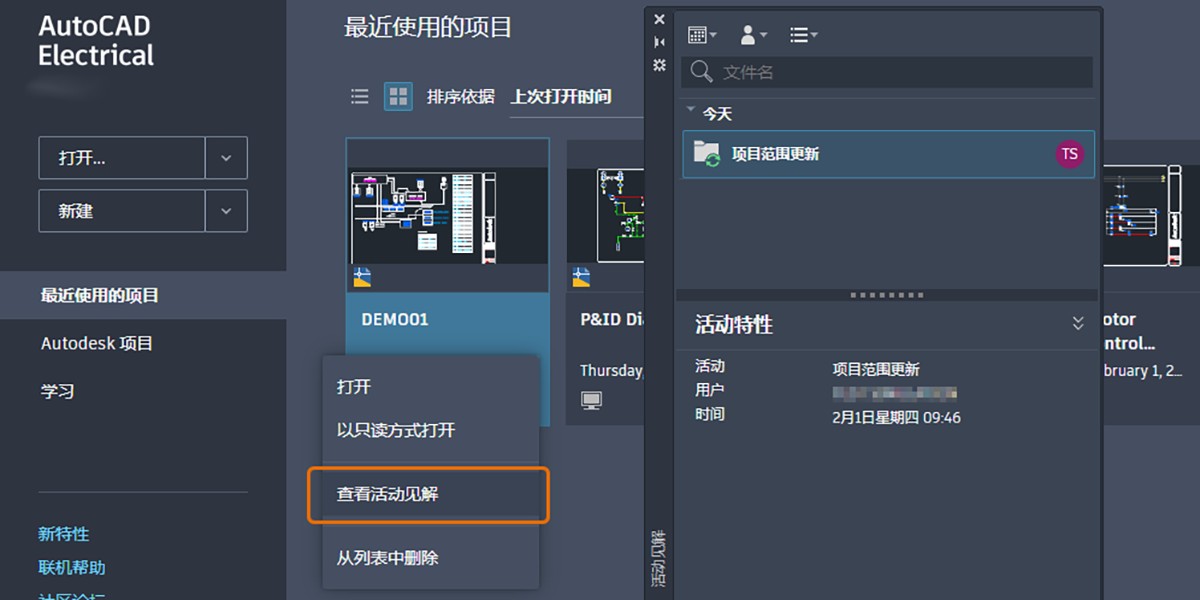Image resolution: width=1200 pixels, height=600 pixels.
Task: Switch to list view of recent projects
Action: 359,96
